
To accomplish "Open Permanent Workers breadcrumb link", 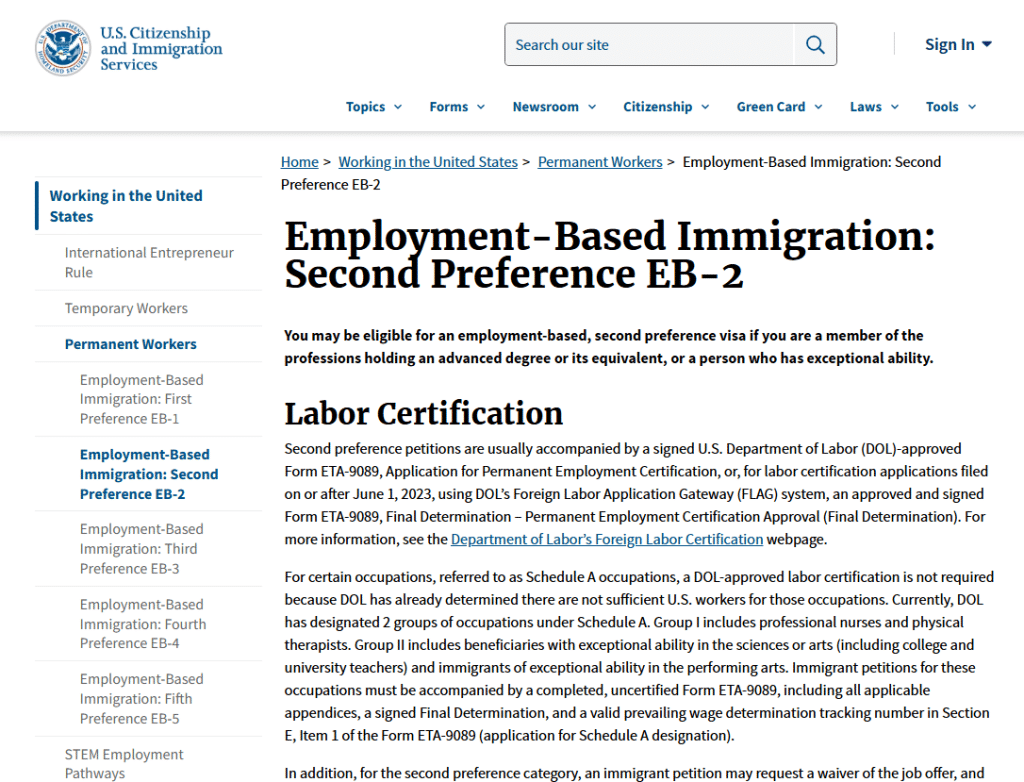I will click(x=600, y=161).
